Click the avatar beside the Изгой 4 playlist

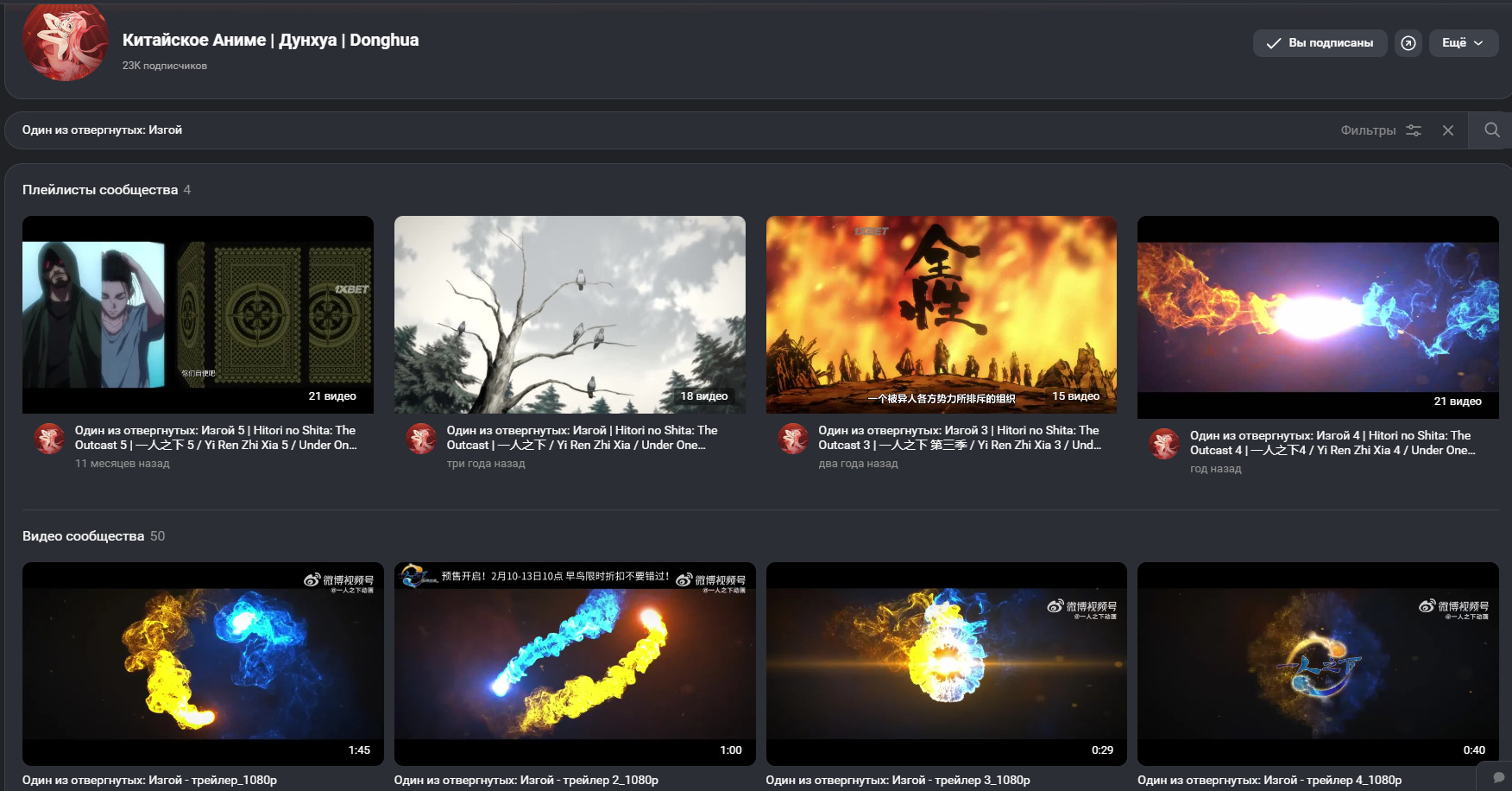(1164, 444)
